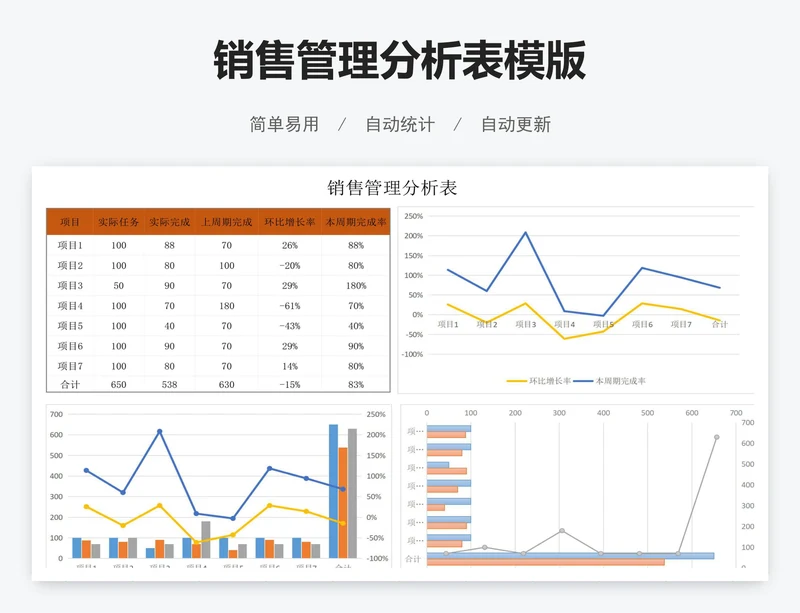Screen dimensions: 800x613
Task: Select the 14% cell in 项目7 row
Action: click(x=290, y=366)
